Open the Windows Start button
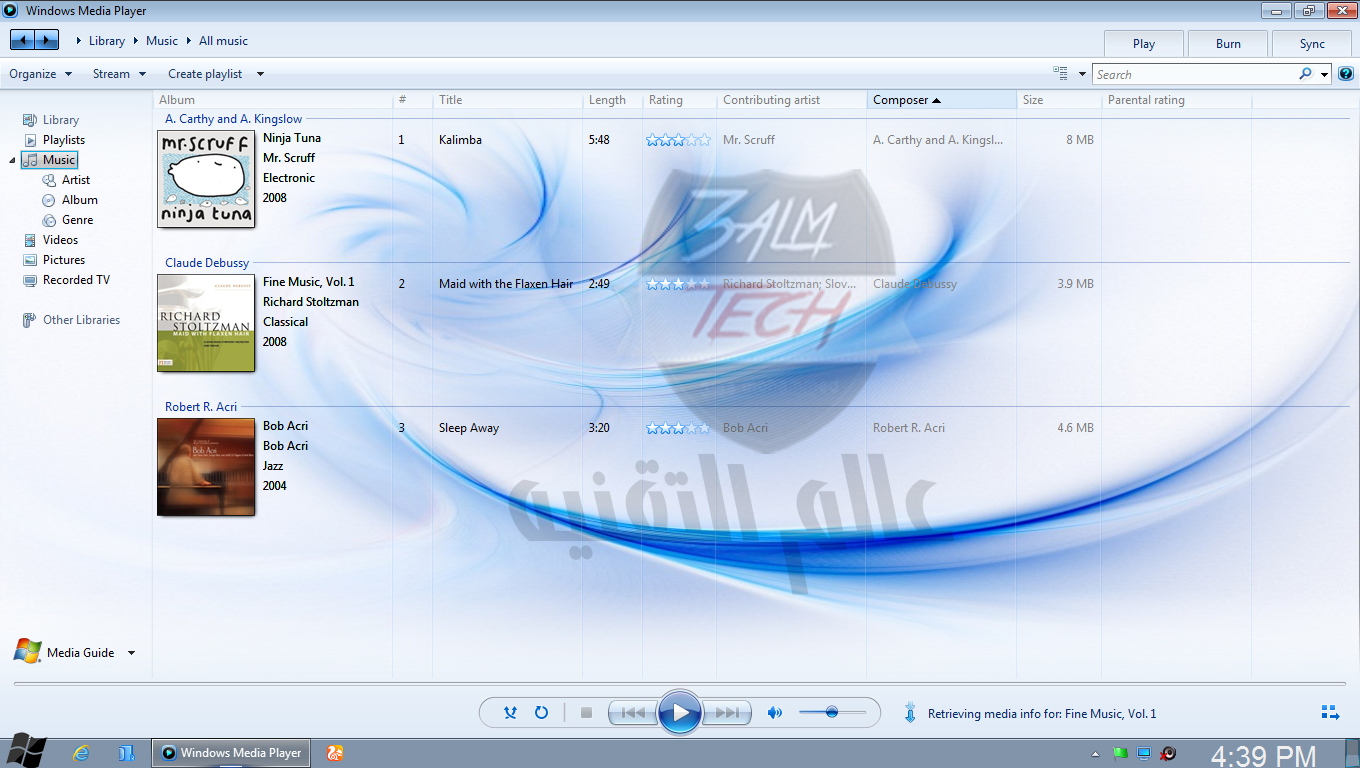This screenshot has width=1360, height=768. 25,752
